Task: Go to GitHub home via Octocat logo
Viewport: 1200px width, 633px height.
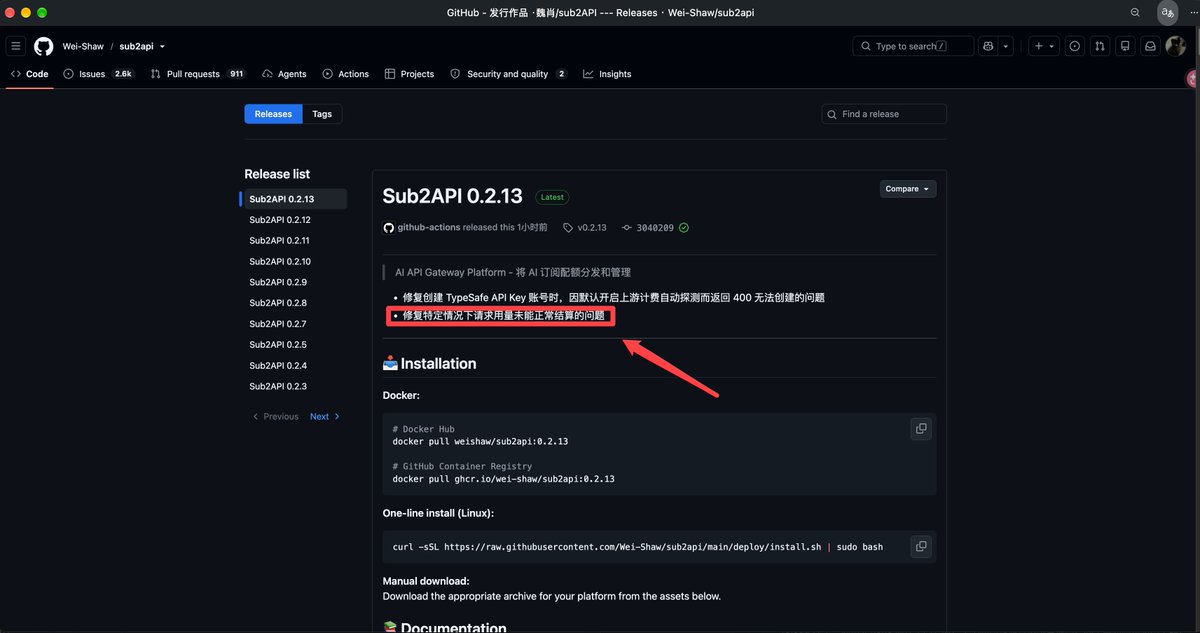Action: (x=43, y=46)
